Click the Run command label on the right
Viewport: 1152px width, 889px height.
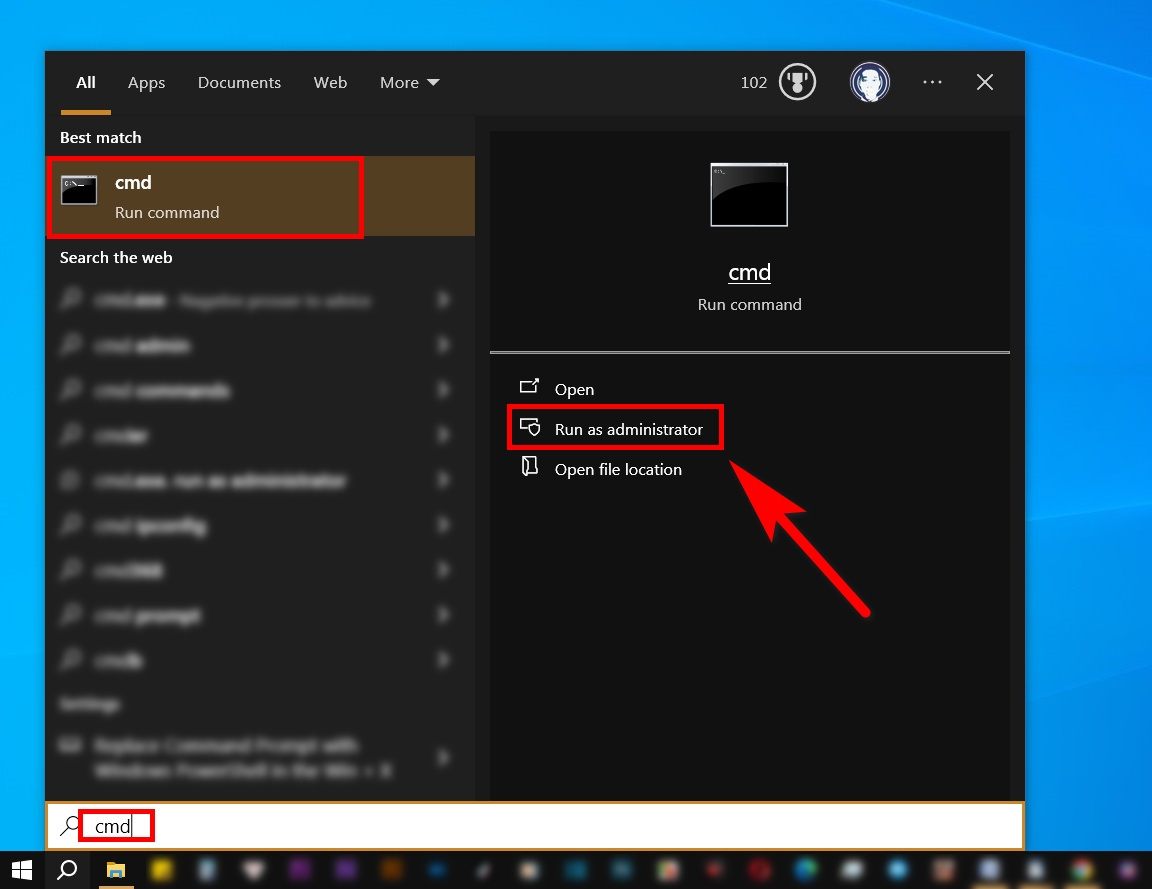(x=749, y=305)
